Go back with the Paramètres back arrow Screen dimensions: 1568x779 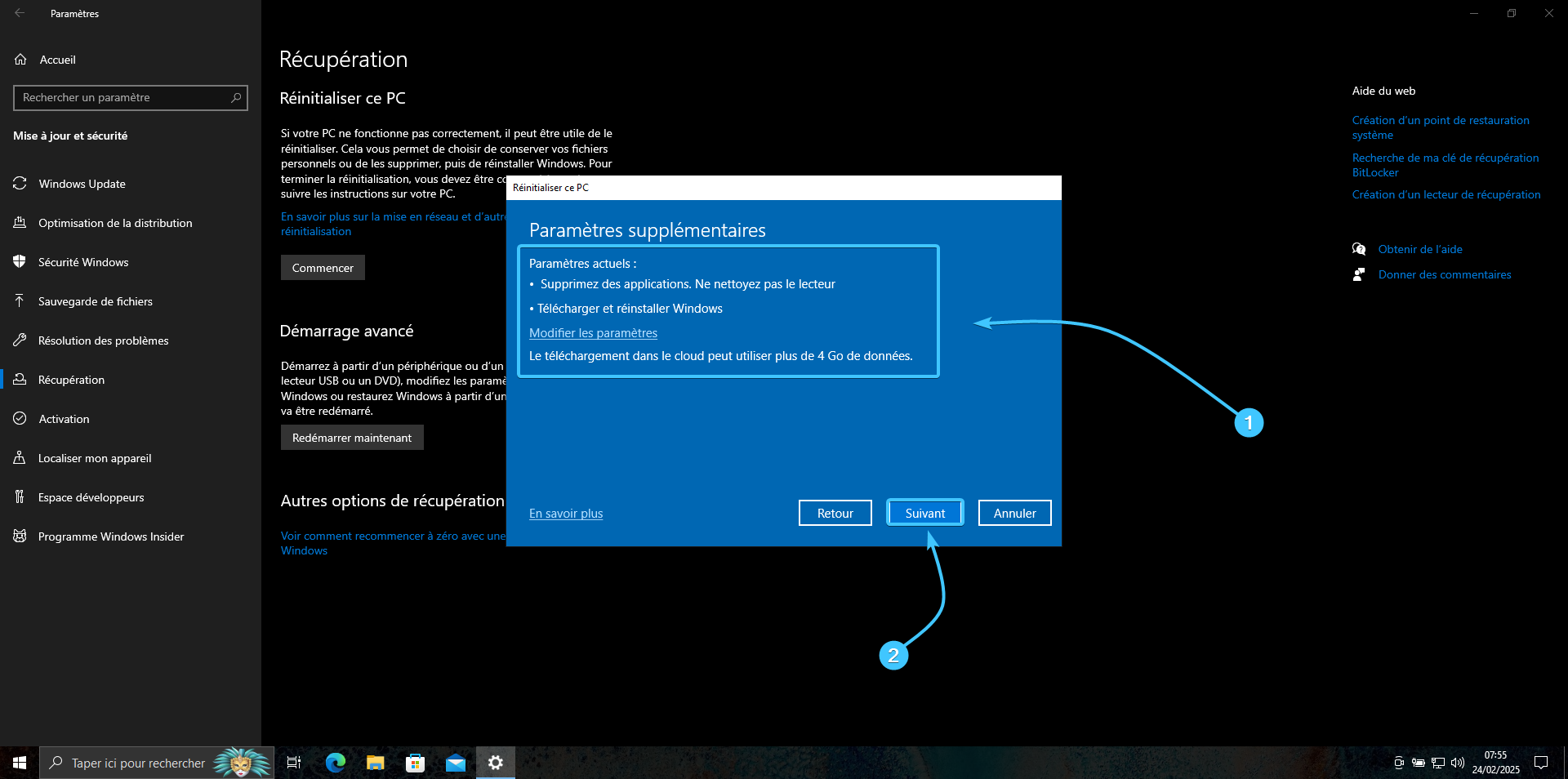[20, 13]
